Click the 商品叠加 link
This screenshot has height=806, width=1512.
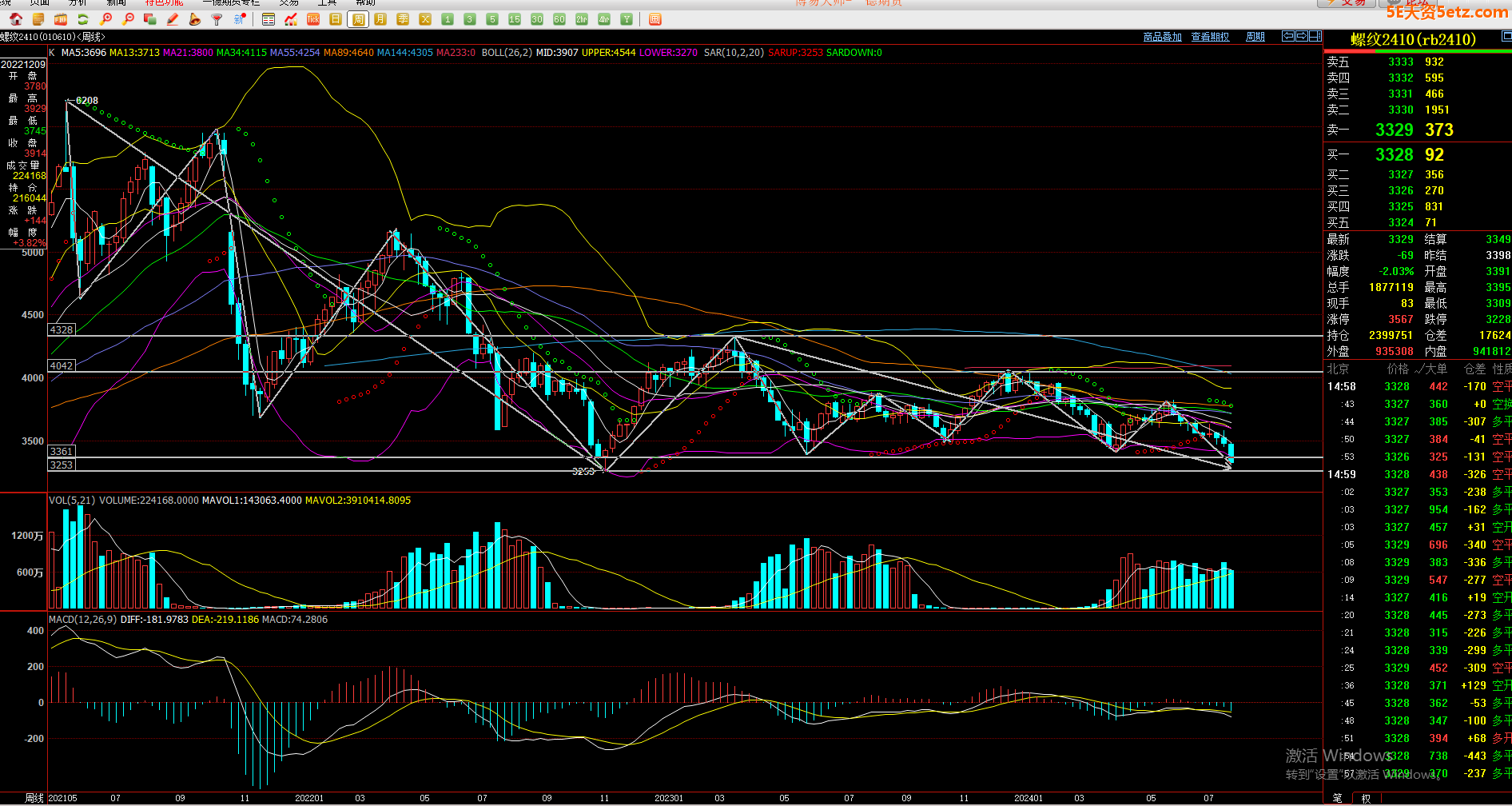click(x=1162, y=37)
